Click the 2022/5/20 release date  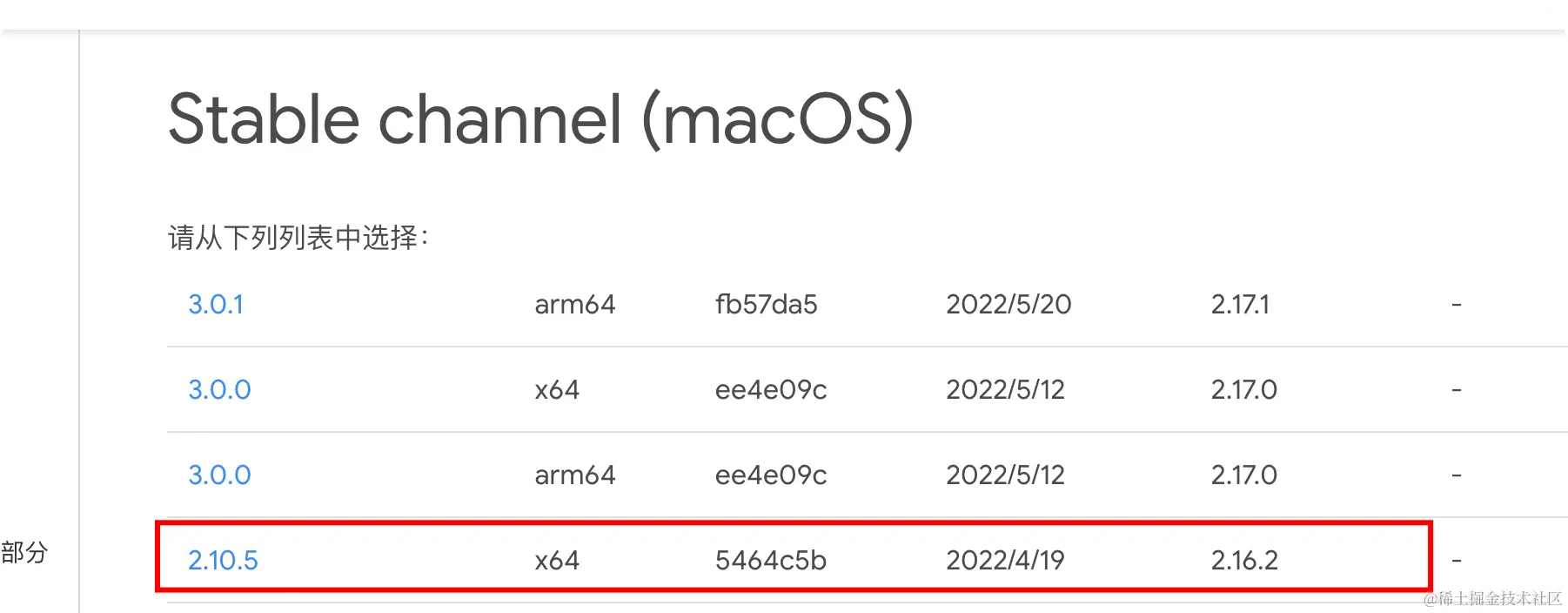point(1008,305)
